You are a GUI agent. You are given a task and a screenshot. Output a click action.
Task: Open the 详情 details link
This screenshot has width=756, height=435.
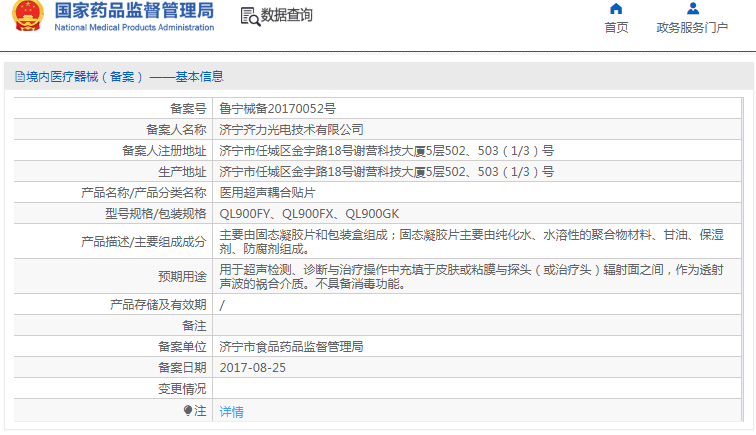click(x=231, y=412)
